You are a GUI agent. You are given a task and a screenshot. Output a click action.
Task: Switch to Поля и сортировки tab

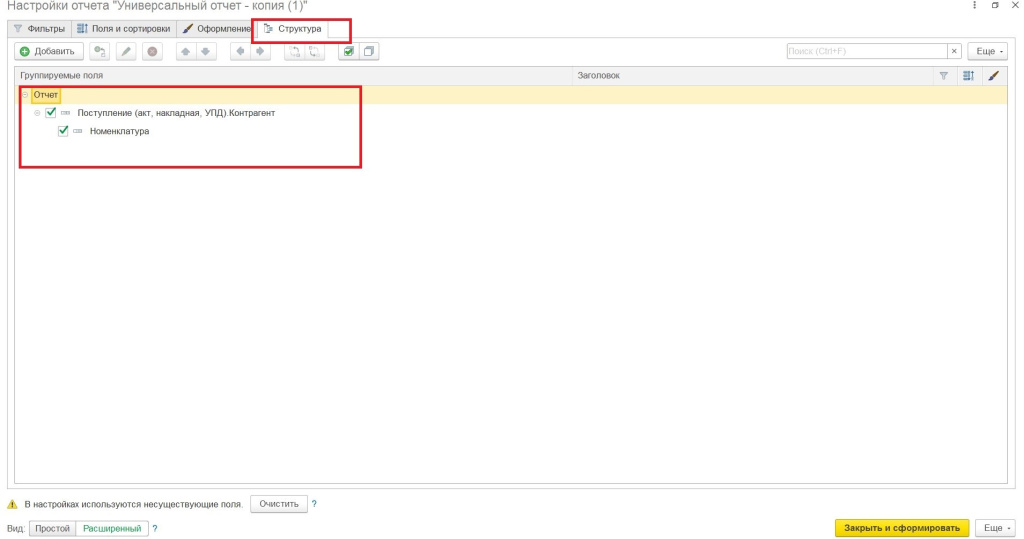(125, 29)
